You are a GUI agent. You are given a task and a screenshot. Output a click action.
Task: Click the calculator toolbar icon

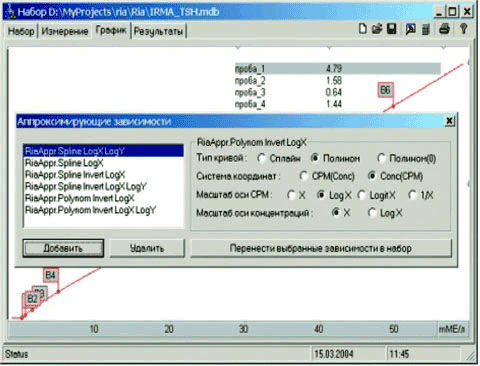pos(426,29)
